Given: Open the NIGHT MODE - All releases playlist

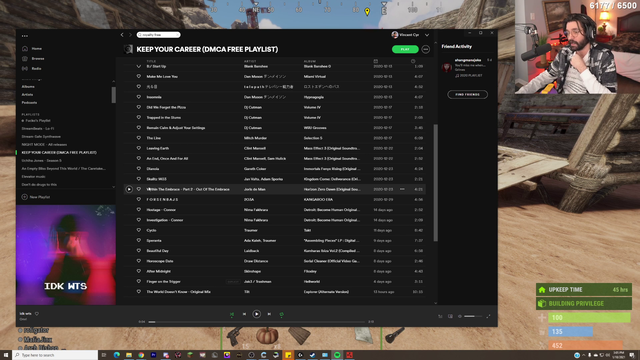Looking at the screenshot, I should pyautogui.click(x=44, y=144).
